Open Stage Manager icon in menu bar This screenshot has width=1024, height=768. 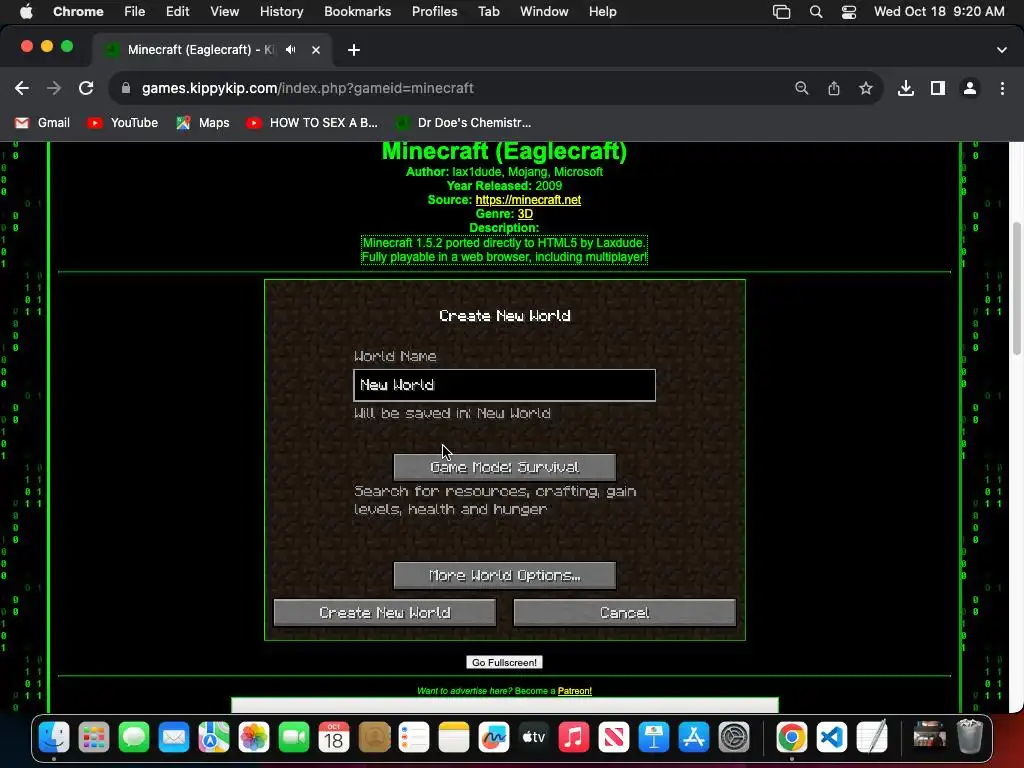tap(781, 12)
